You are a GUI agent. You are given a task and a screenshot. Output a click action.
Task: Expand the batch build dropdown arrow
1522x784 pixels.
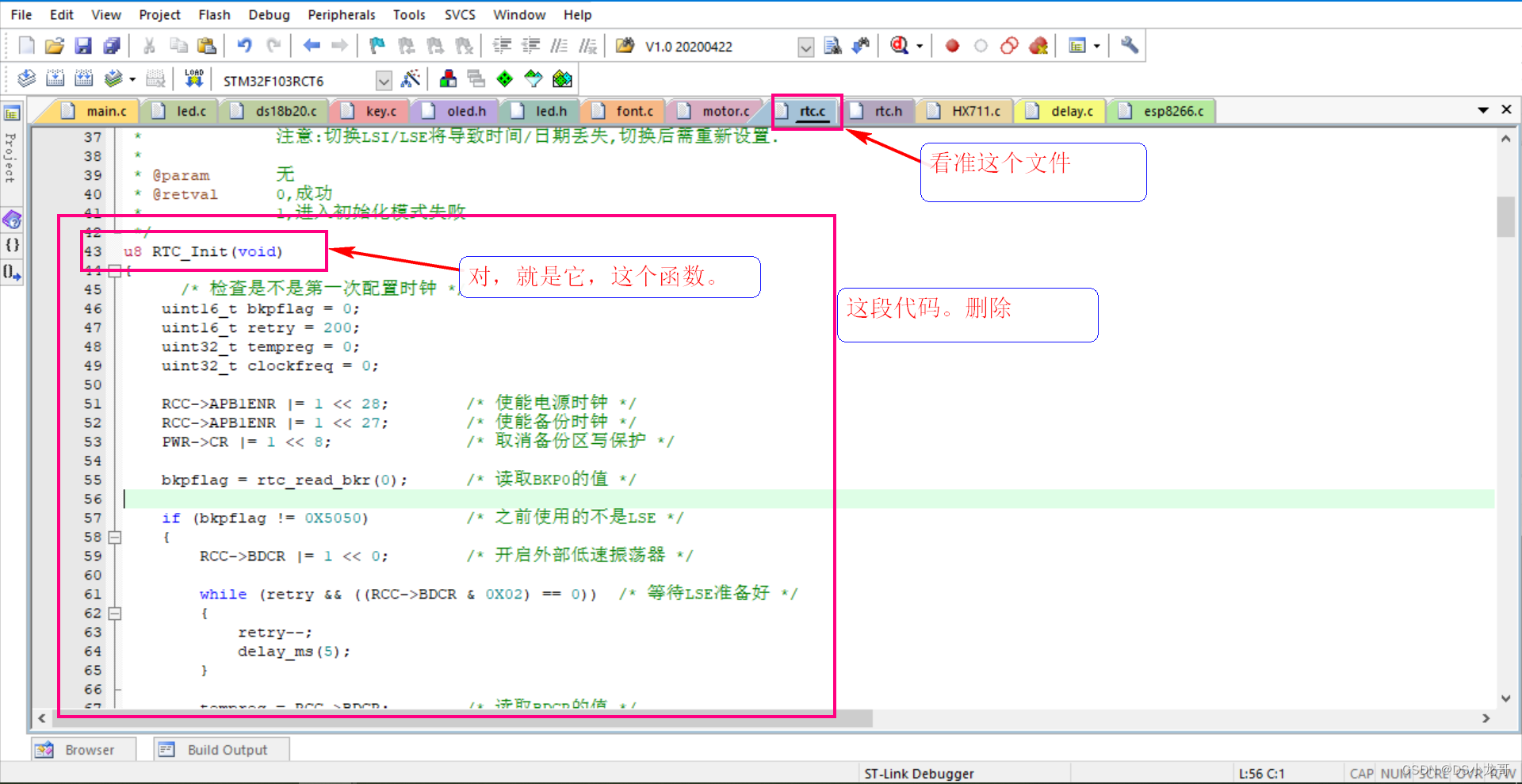point(132,78)
